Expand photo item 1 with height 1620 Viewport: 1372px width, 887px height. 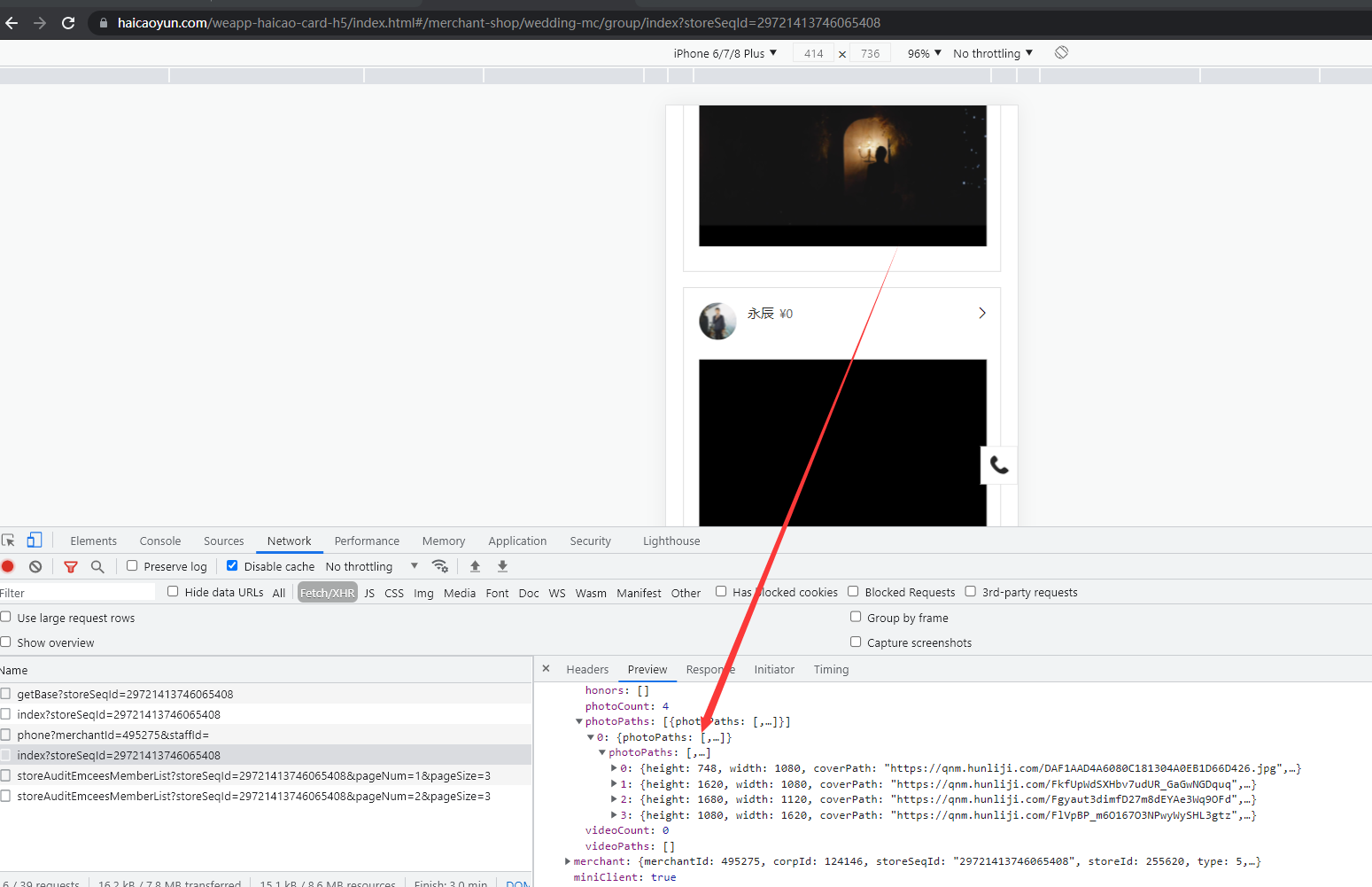pyautogui.click(x=614, y=784)
